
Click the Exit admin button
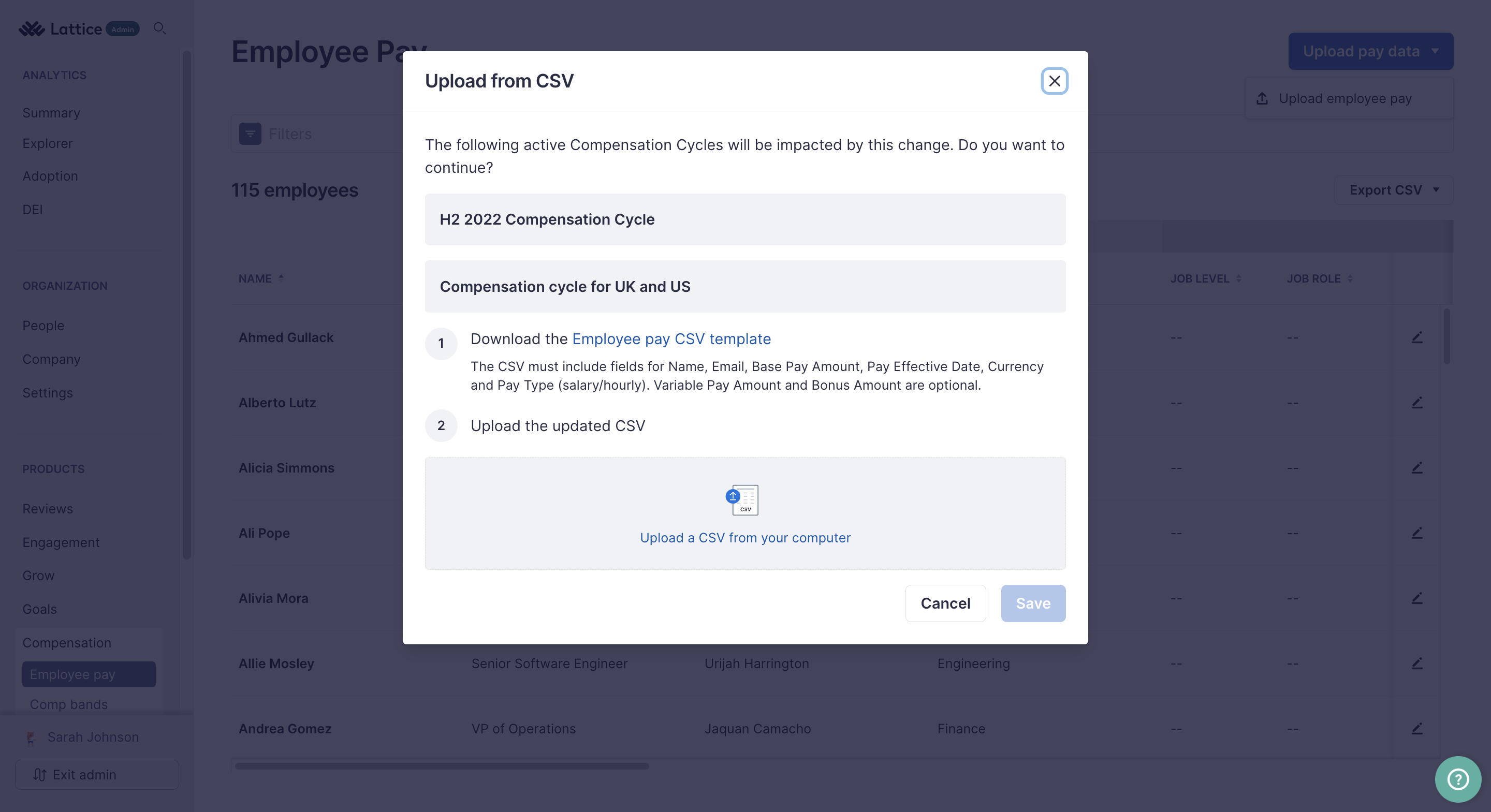[x=97, y=774]
